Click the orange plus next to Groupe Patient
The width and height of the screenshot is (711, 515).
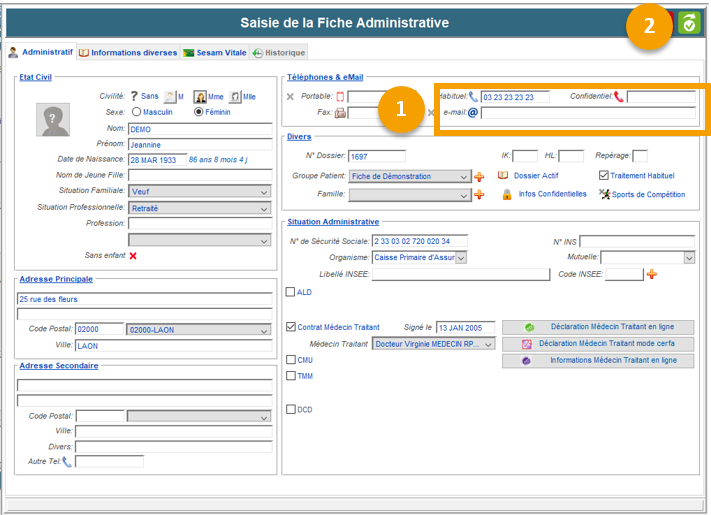(x=479, y=177)
